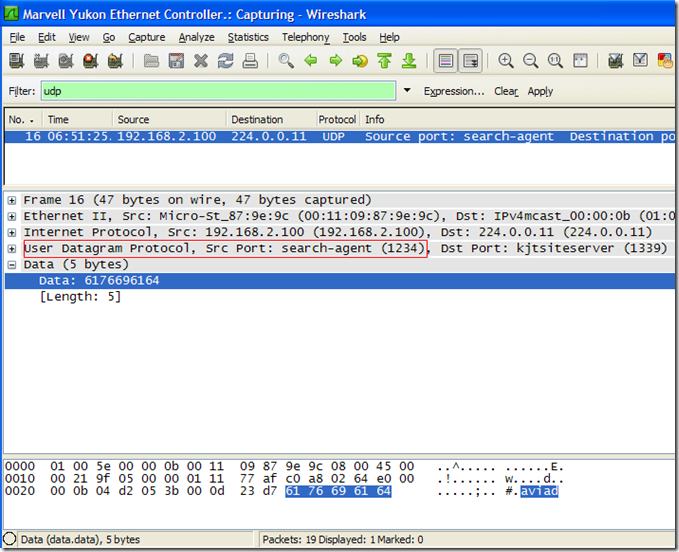The width and height of the screenshot is (679, 552).
Task: Open the Go menu
Action: click(x=109, y=37)
